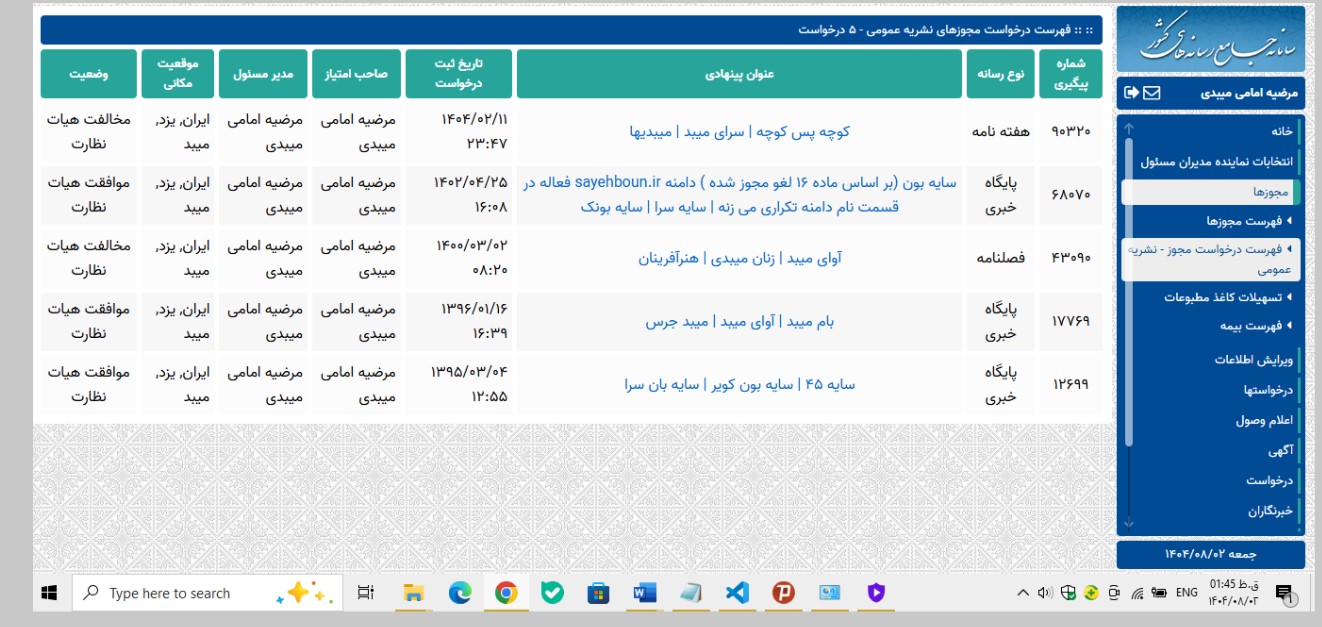Expand the فهرست مجوزها submenu

click(x=1248, y=221)
